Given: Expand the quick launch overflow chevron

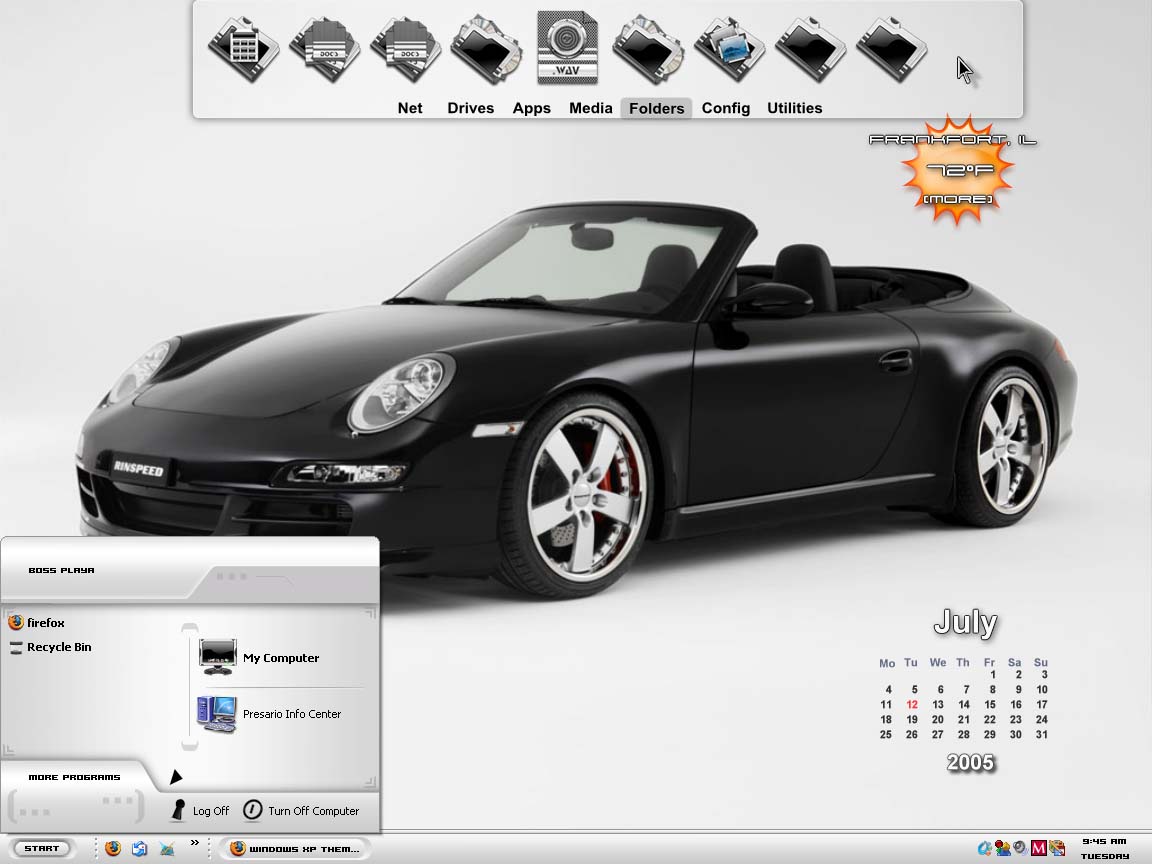Looking at the screenshot, I should (195, 843).
